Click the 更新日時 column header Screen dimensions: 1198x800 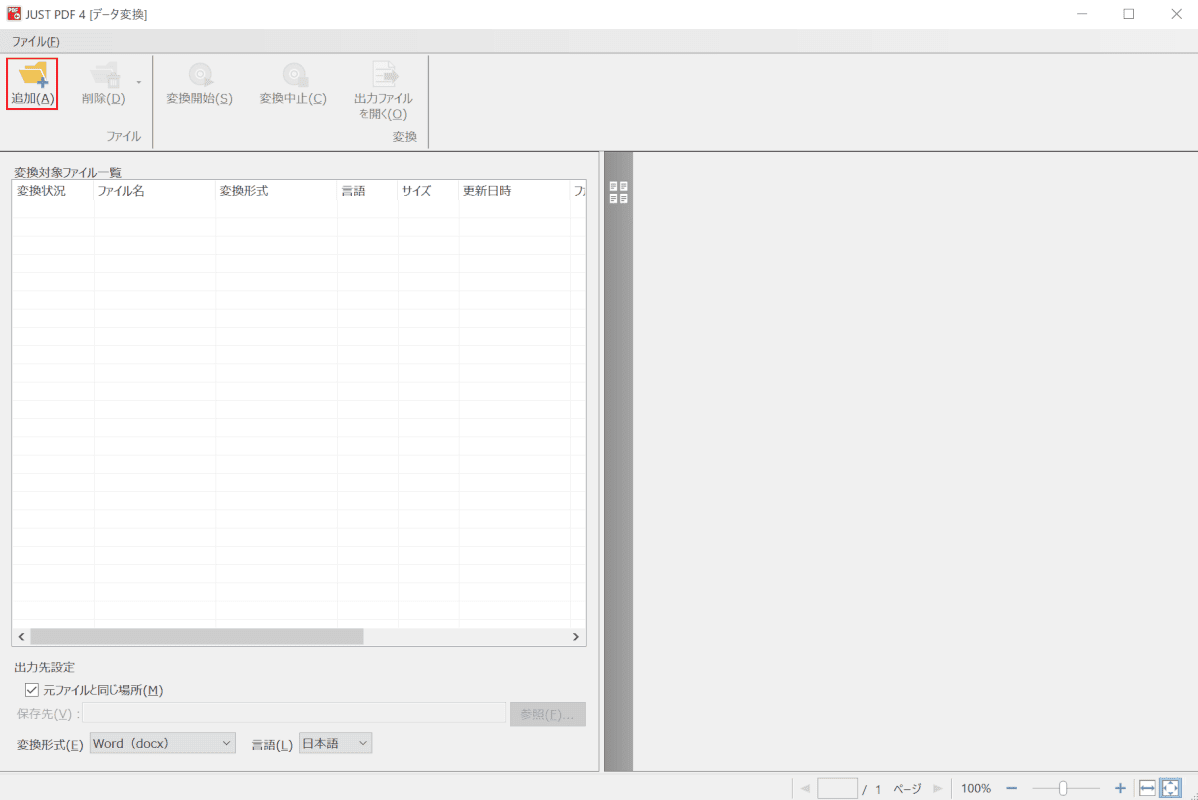[x=514, y=191]
